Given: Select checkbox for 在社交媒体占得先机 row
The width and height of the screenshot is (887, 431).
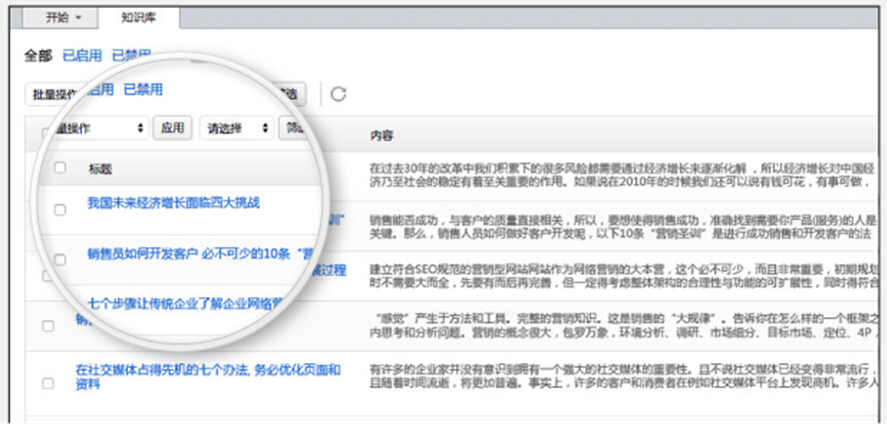Looking at the screenshot, I should point(48,383).
